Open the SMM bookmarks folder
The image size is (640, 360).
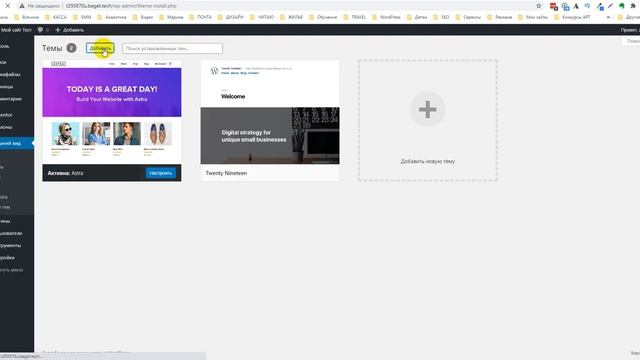click(x=82, y=17)
